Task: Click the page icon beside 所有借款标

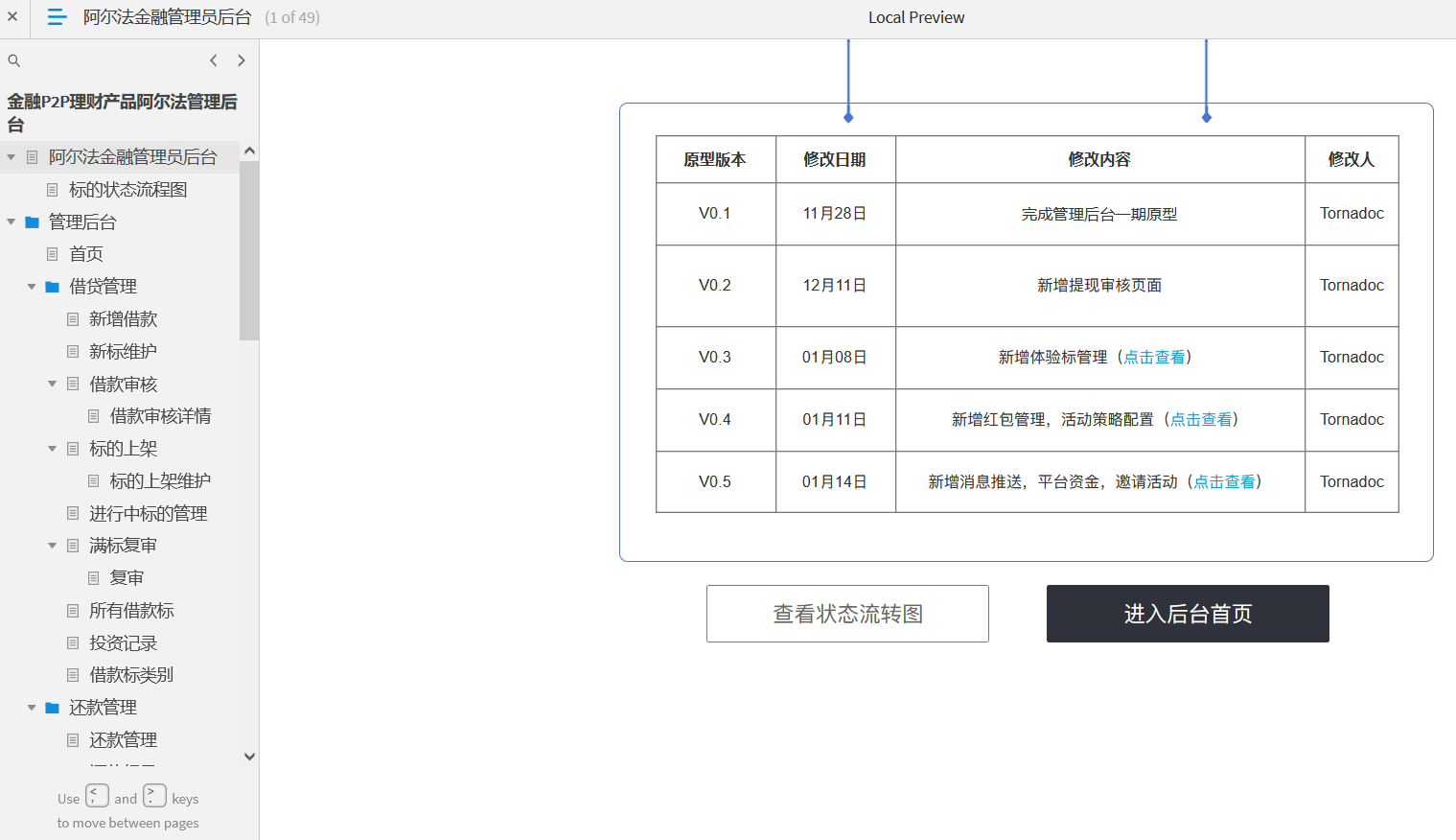Action: click(x=73, y=611)
